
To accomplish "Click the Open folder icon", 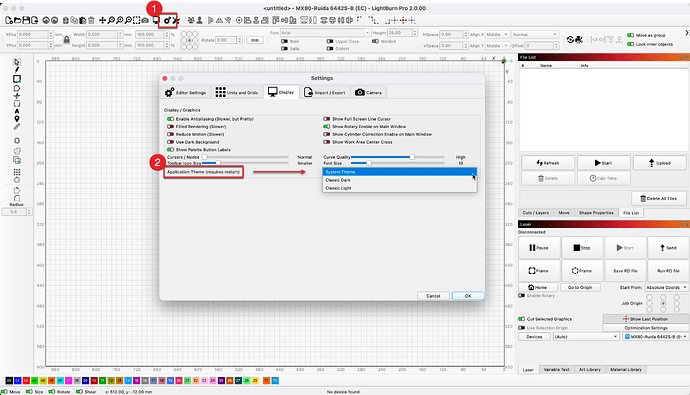I will 18,20.
